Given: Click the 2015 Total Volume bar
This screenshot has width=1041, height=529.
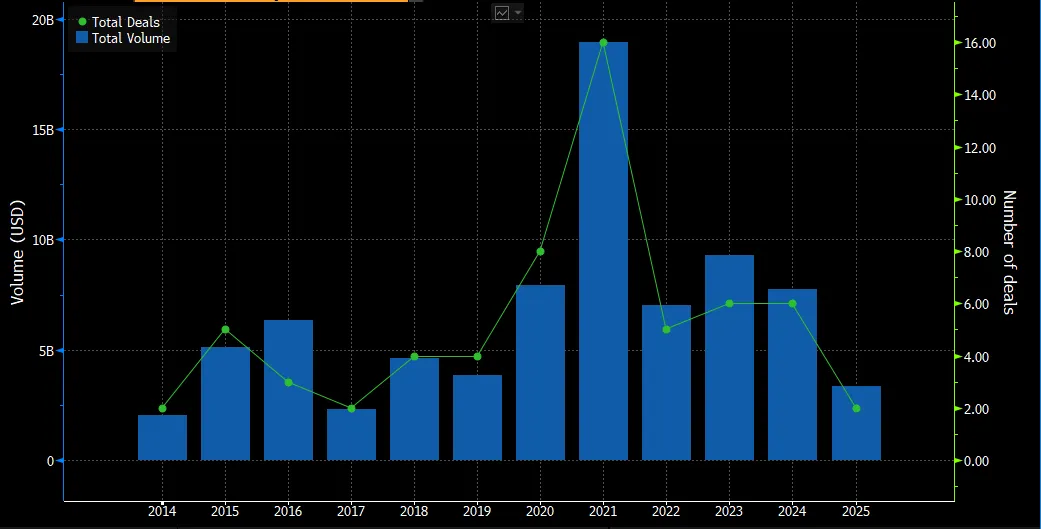Looking at the screenshot, I should pos(226,404).
